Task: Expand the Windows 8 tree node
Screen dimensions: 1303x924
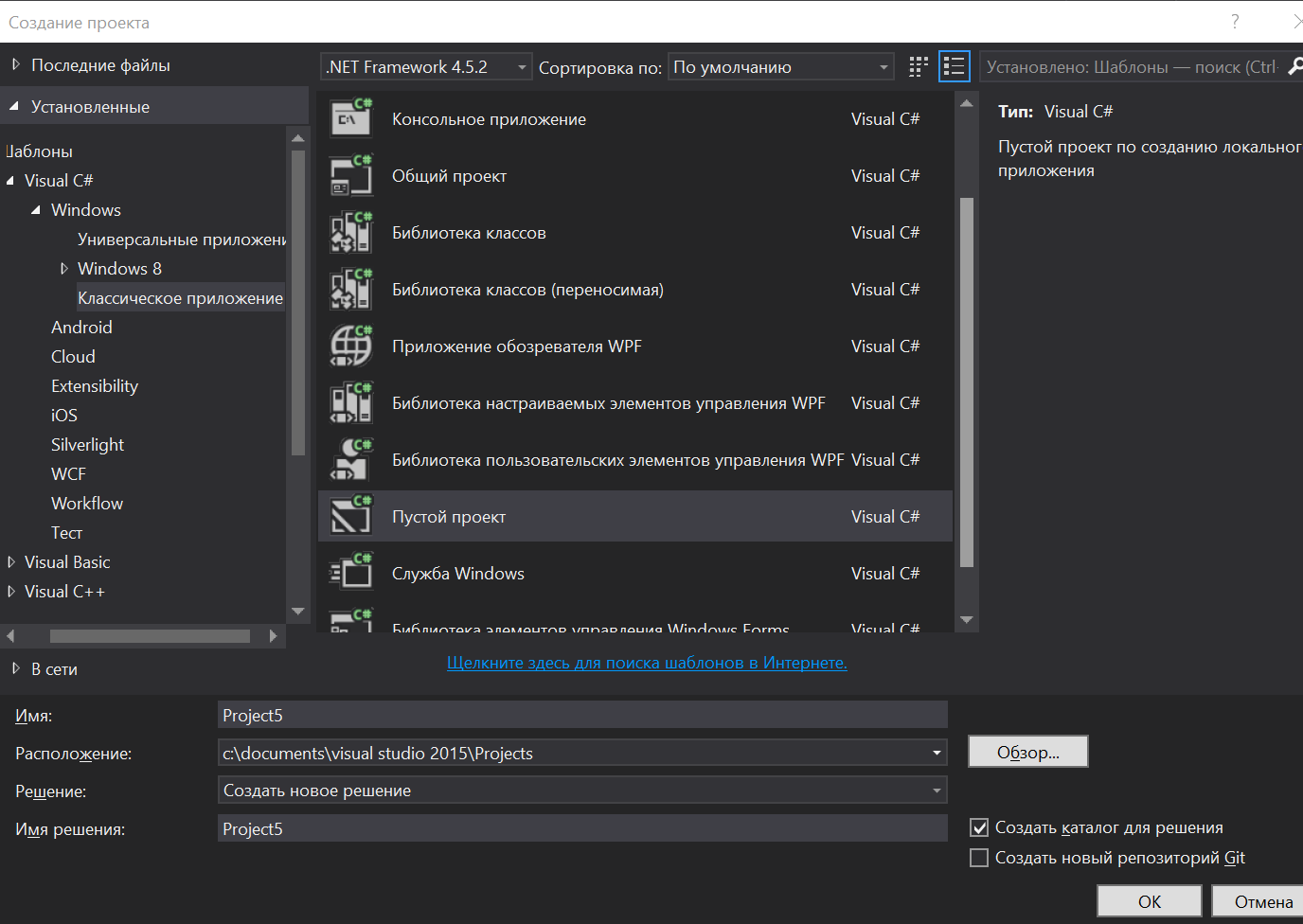Action: (x=64, y=268)
